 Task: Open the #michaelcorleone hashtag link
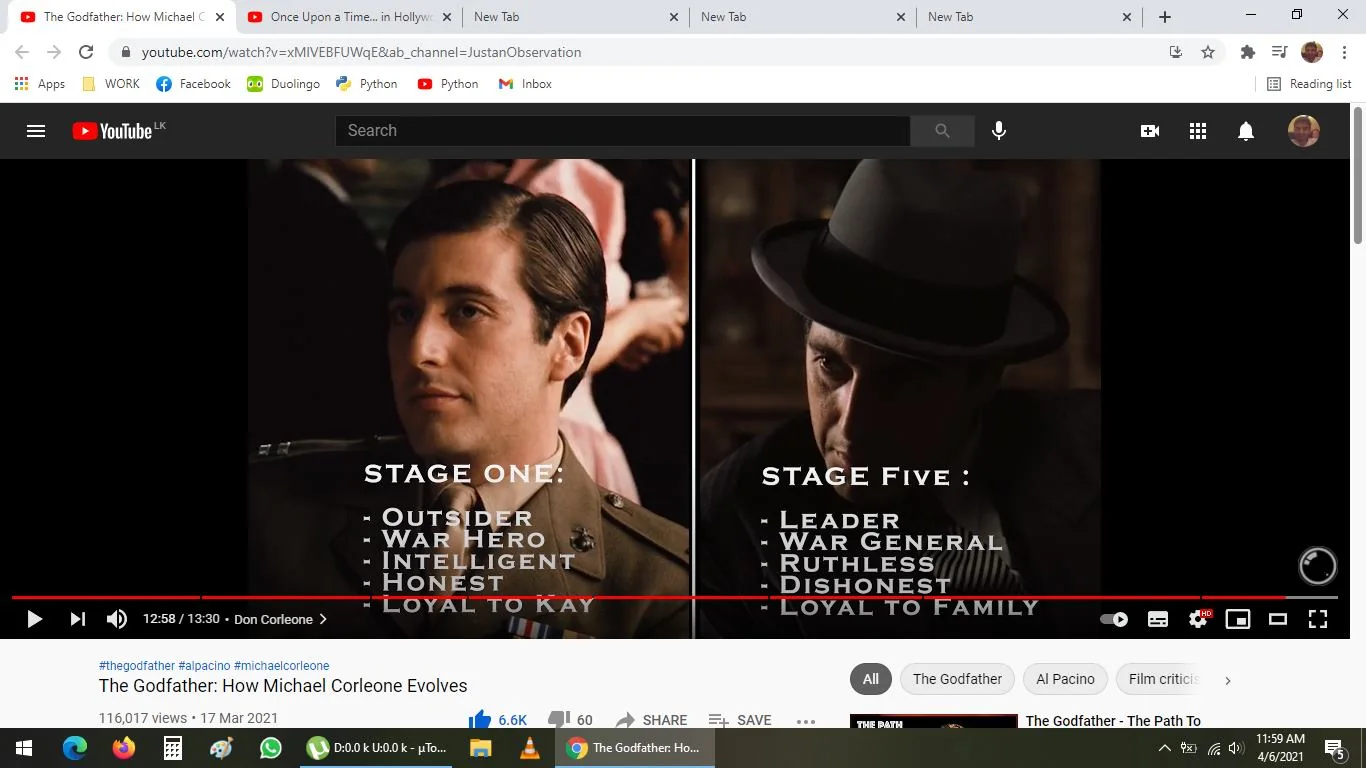tap(281, 666)
